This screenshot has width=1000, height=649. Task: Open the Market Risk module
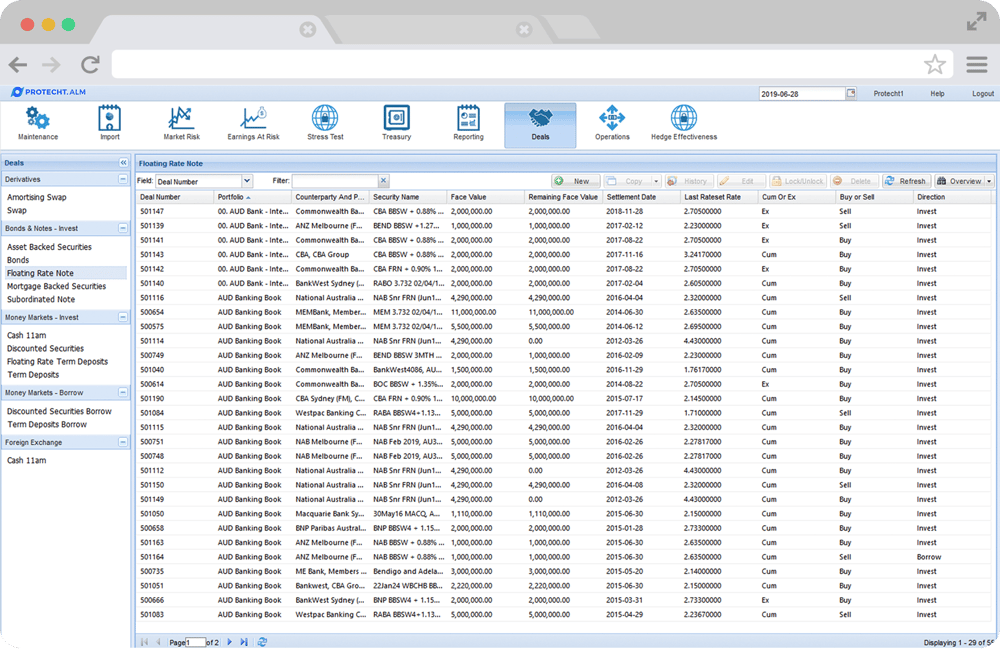pos(180,120)
